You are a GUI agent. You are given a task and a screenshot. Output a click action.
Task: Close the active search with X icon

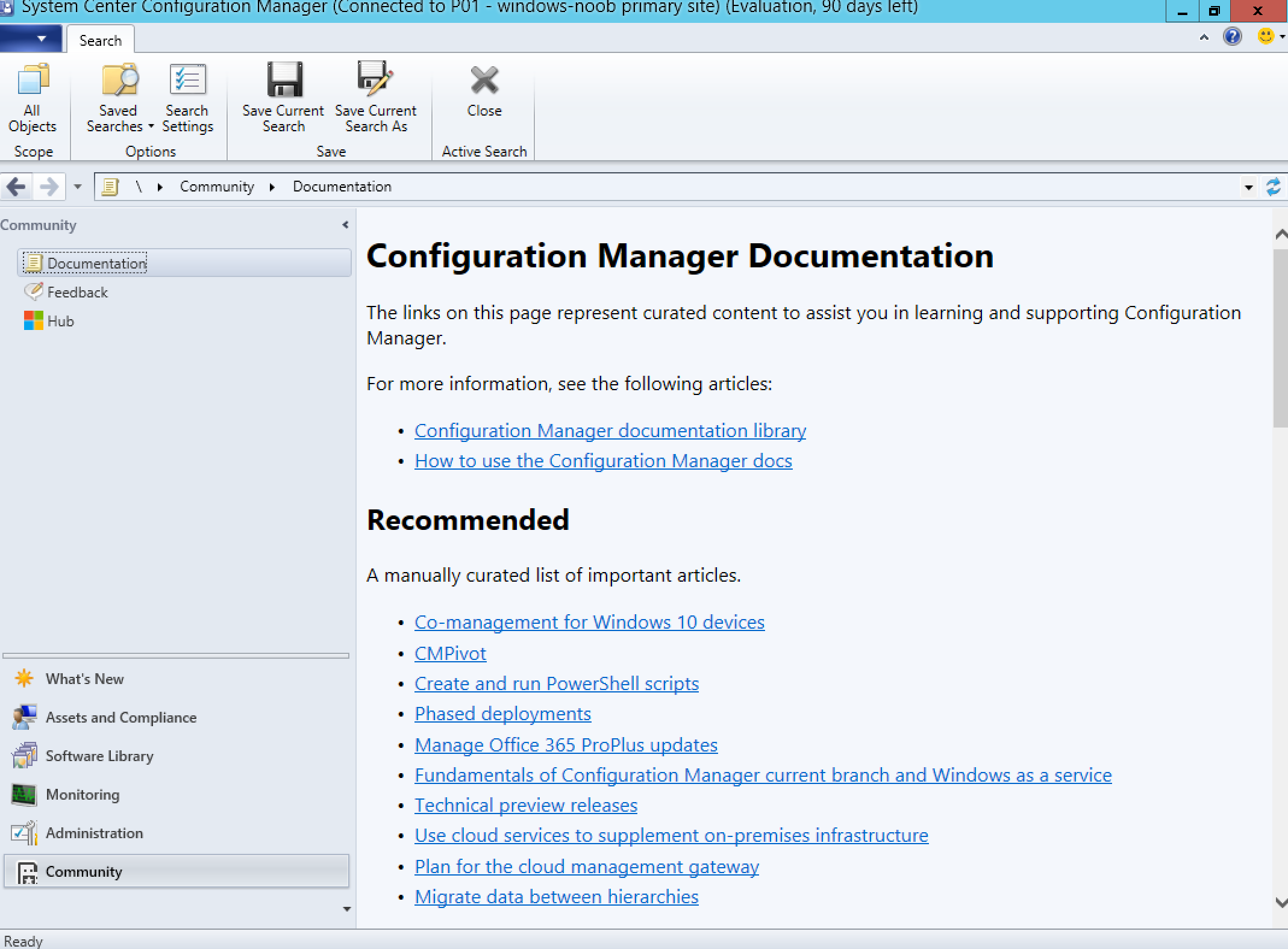click(x=484, y=80)
